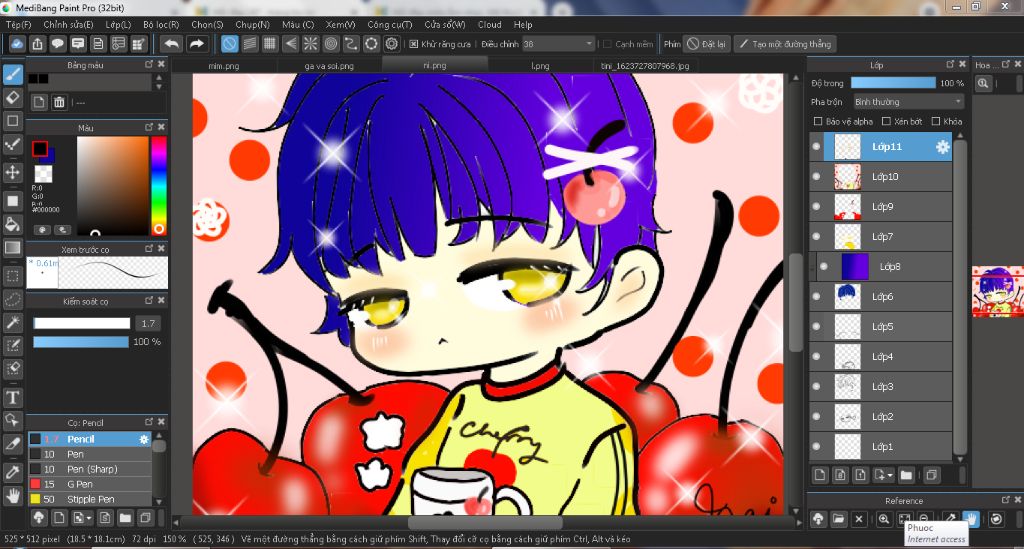Adjust the Độ trong opacity slider
Screen dimensions: 1024x549
tap(893, 83)
